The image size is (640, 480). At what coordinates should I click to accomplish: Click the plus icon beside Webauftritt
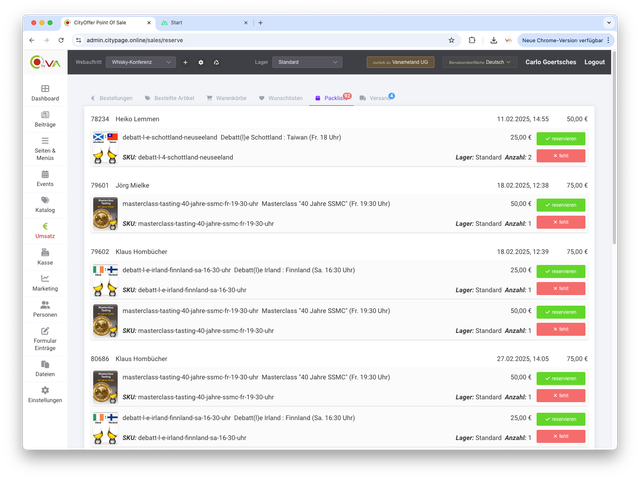(x=185, y=62)
